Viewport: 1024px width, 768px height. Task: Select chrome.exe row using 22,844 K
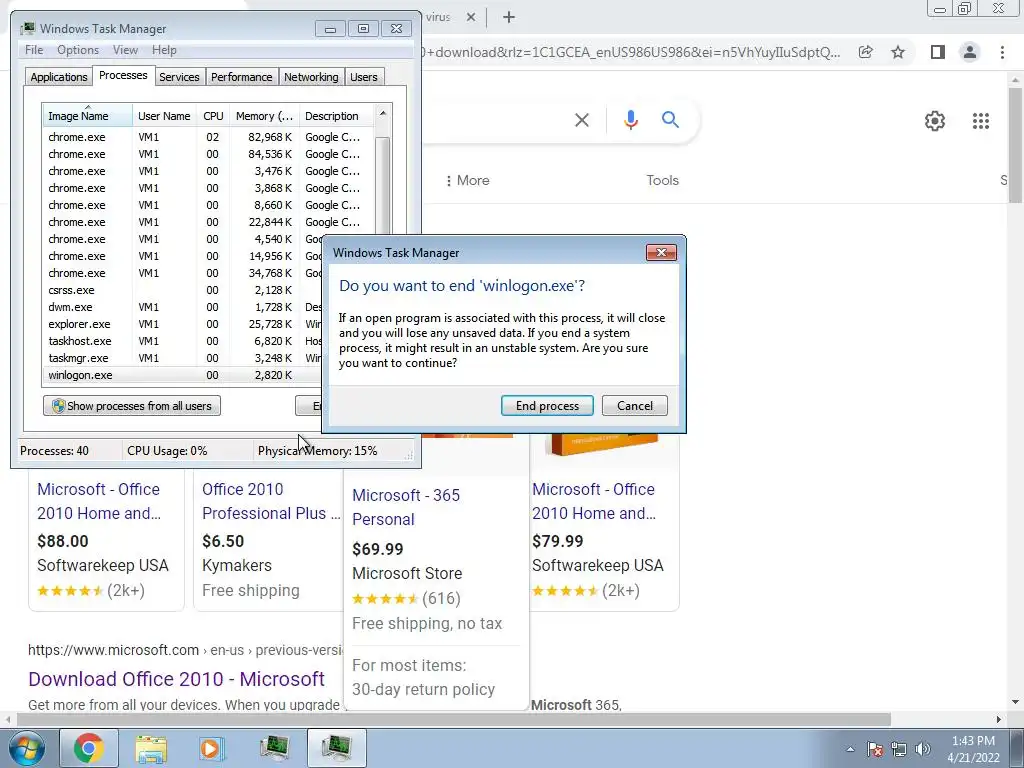pyautogui.click(x=209, y=222)
